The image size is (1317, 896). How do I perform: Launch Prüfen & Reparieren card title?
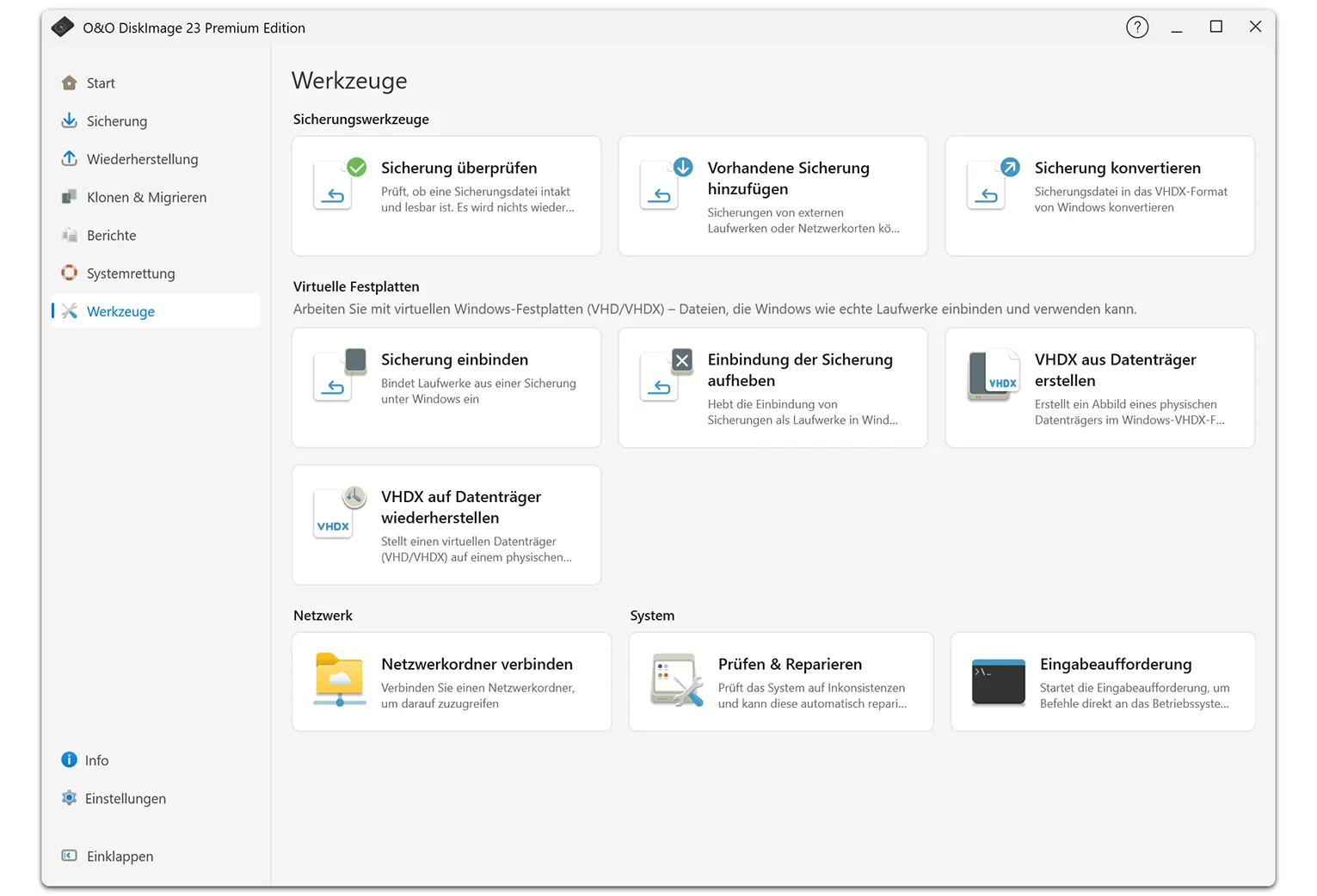point(790,664)
